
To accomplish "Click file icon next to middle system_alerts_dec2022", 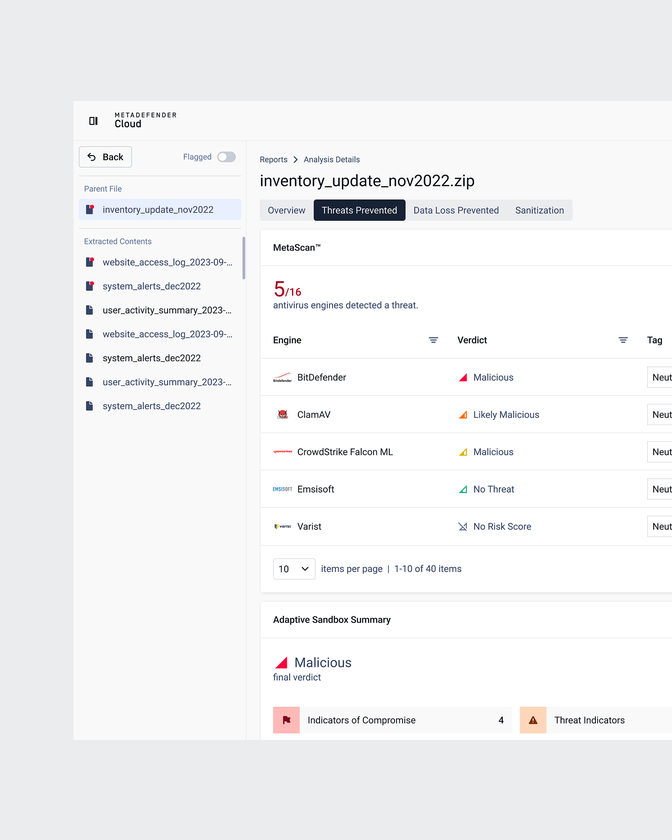I will pos(89,358).
